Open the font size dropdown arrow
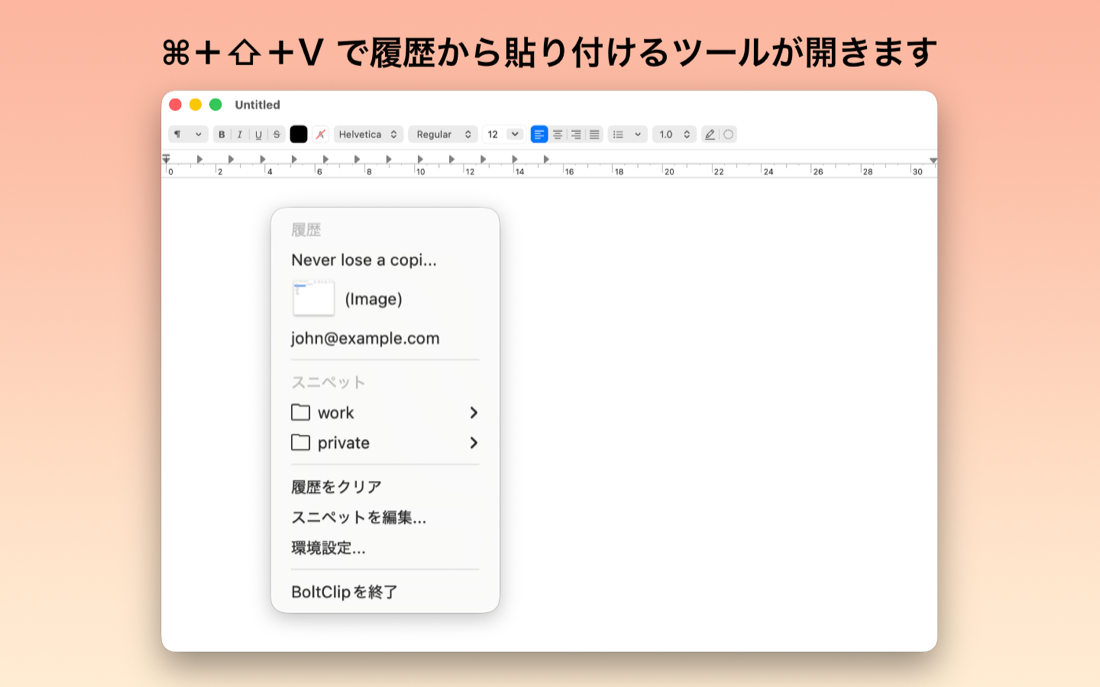1100x687 pixels. [515, 134]
